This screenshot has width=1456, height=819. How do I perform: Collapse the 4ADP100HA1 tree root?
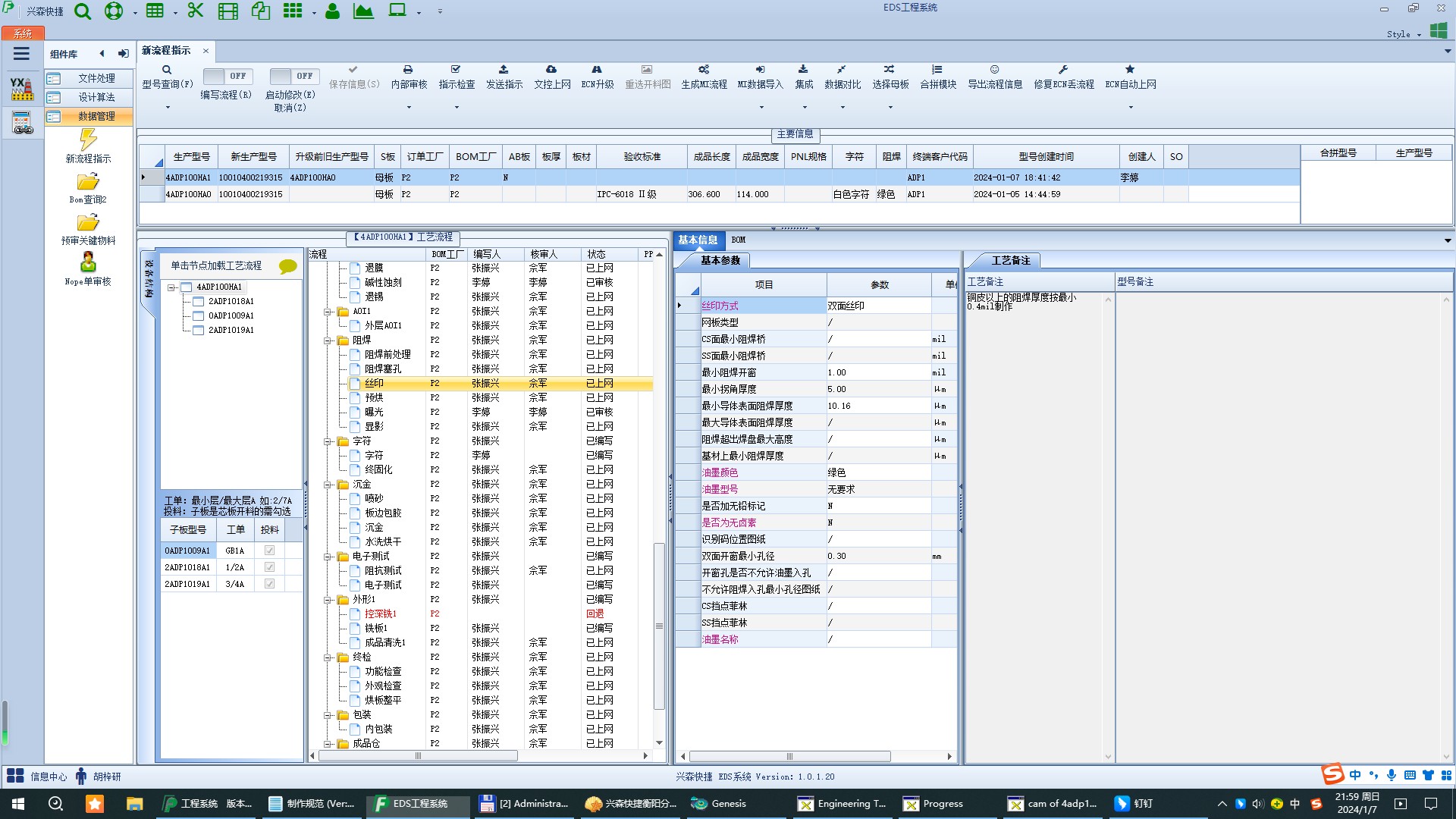click(x=172, y=287)
